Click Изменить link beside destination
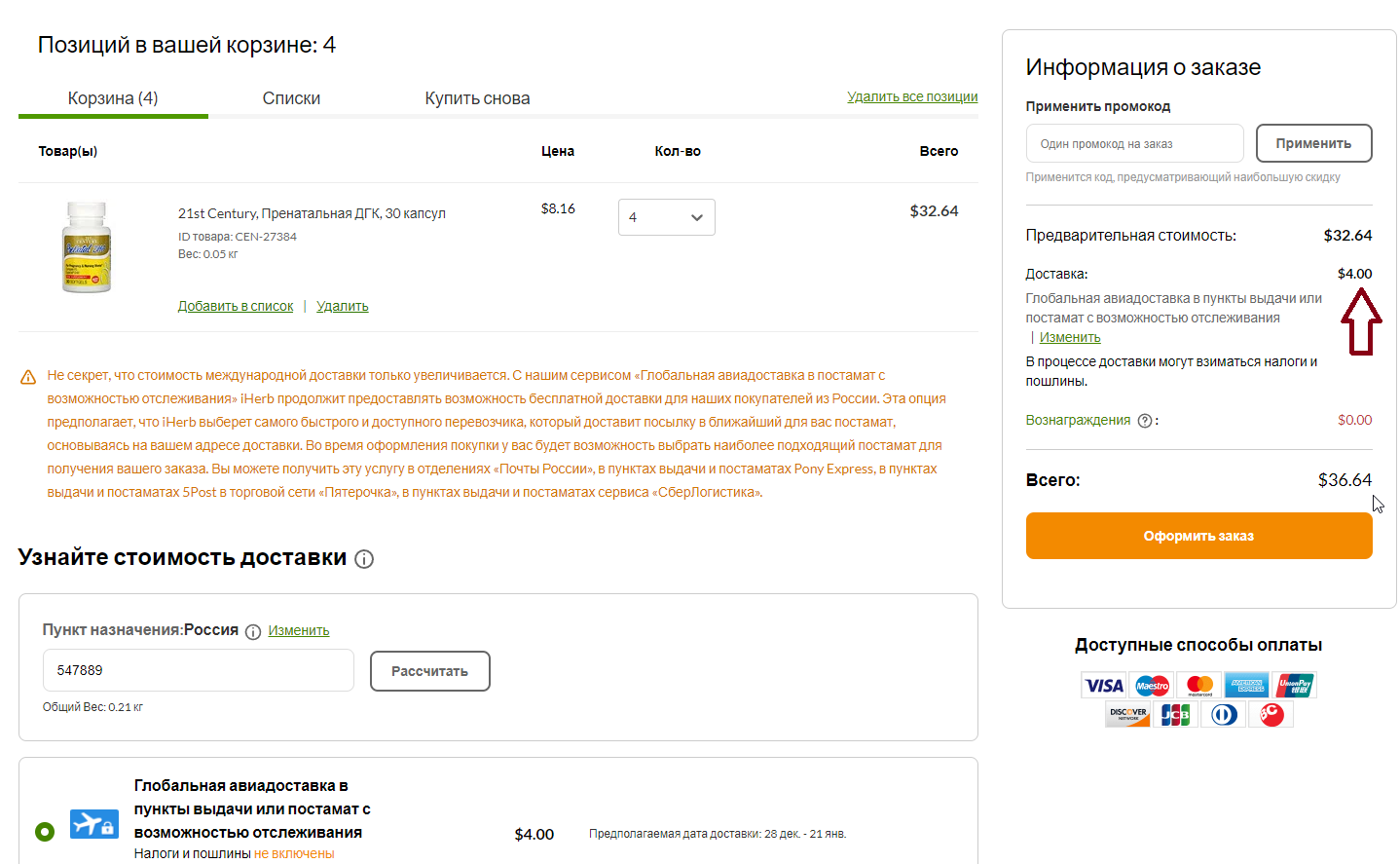1400x864 pixels. tap(299, 630)
